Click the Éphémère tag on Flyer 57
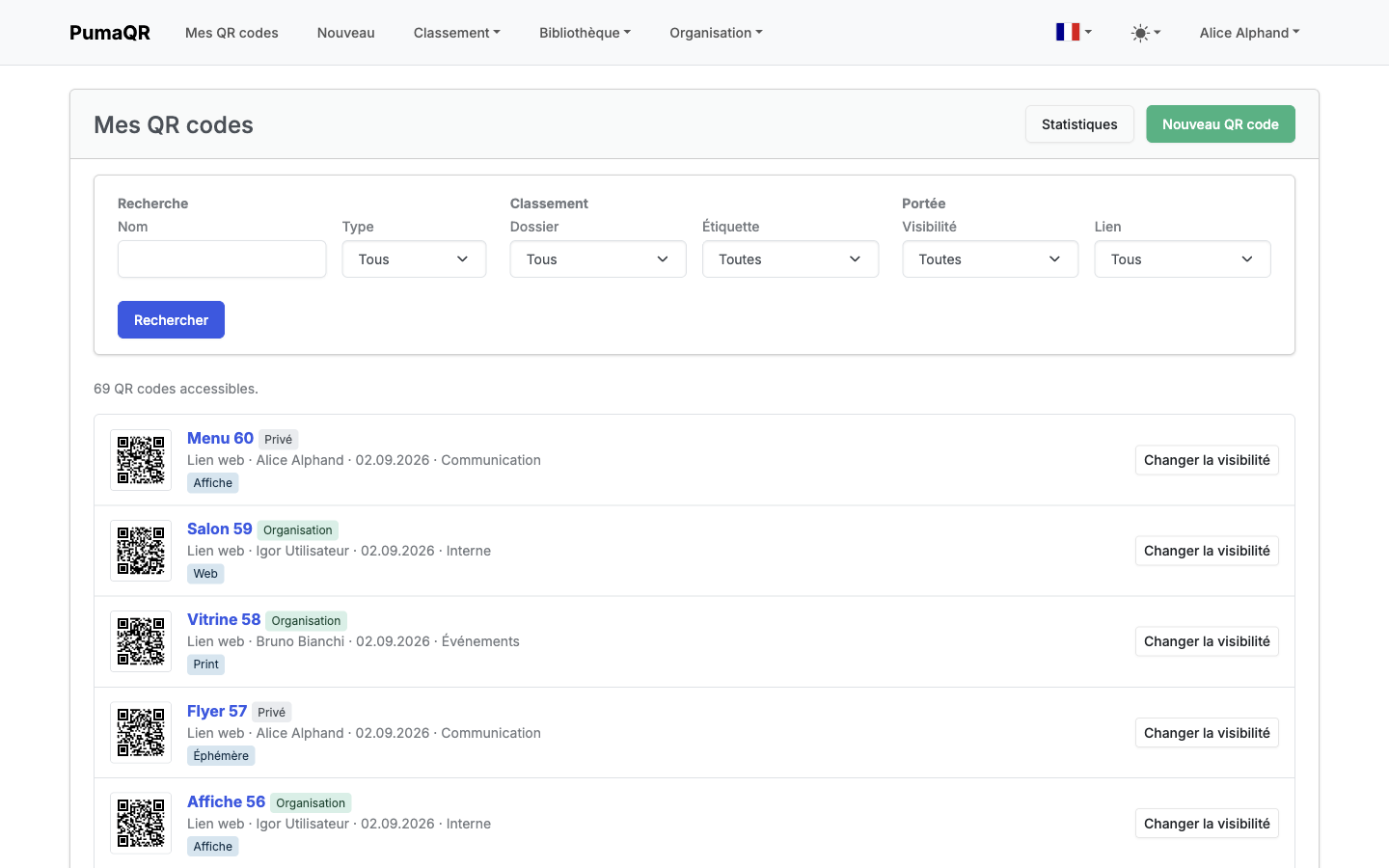This screenshot has height=868, width=1389. (x=221, y=756)
